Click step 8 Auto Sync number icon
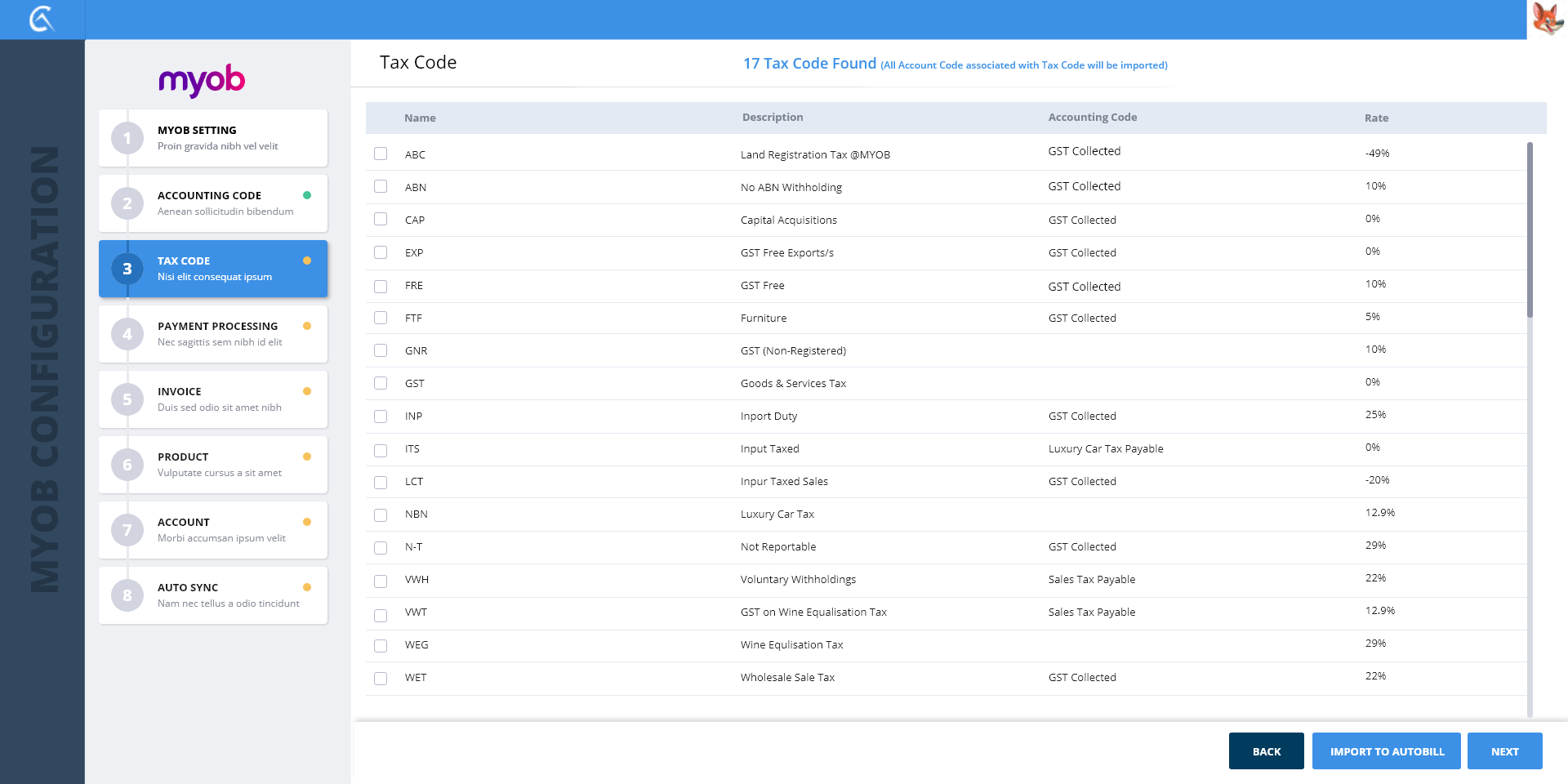The height and width of the screenshot is (784, 1568). click(x=127, y=595)
